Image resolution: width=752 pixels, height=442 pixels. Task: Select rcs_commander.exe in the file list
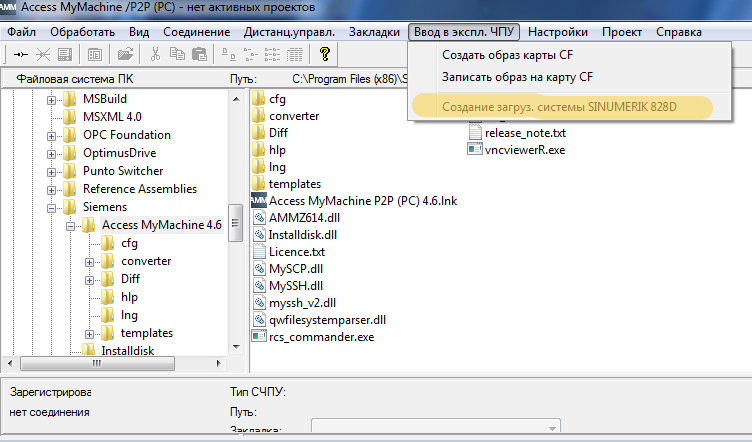coord(321,337)
